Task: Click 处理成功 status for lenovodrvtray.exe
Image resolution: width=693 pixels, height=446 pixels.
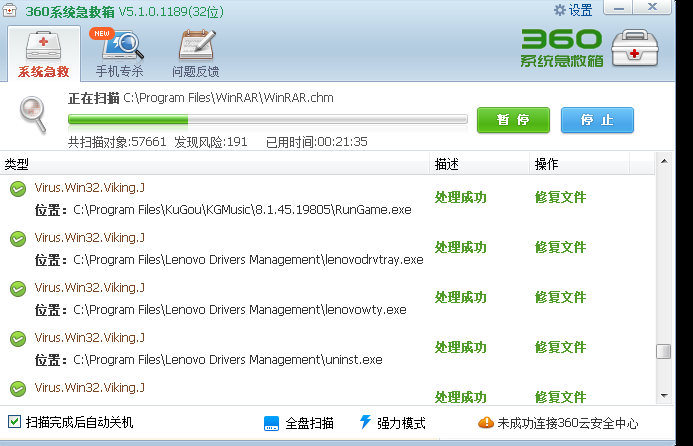Action: coord(461,247)
